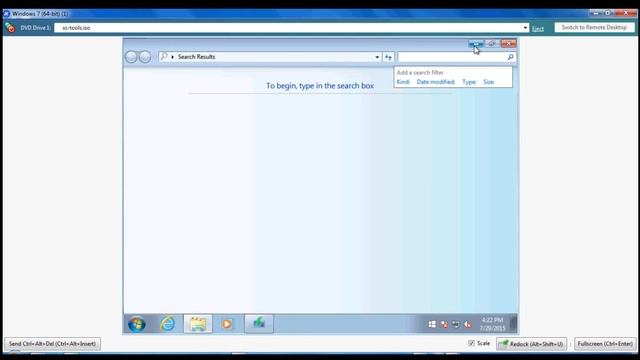Click the DVD drive icon in the console toolbar
640x360 pixels.
[x=10, y=28]
